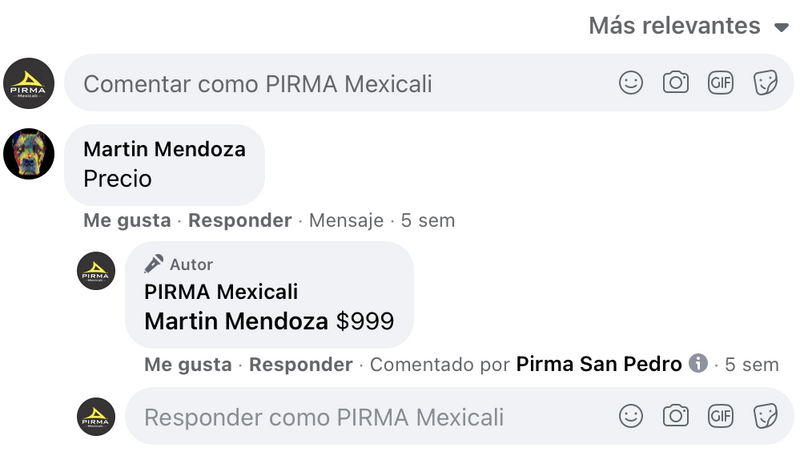Screen dimensions: 812x460
Task: Open Pirma San Pedro profile link
Action: coord(599,365)
